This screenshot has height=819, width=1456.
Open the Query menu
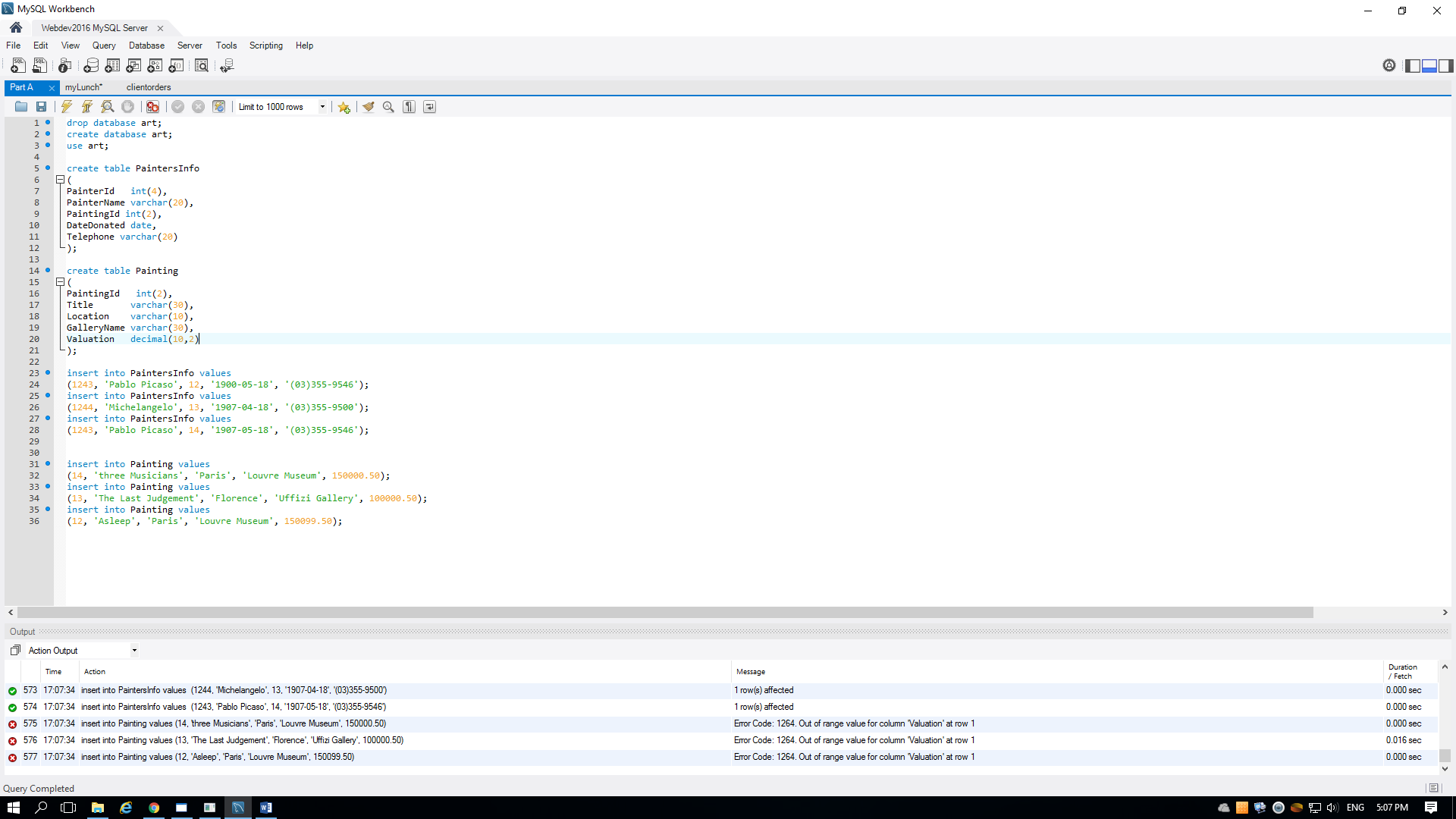(104, 45)
